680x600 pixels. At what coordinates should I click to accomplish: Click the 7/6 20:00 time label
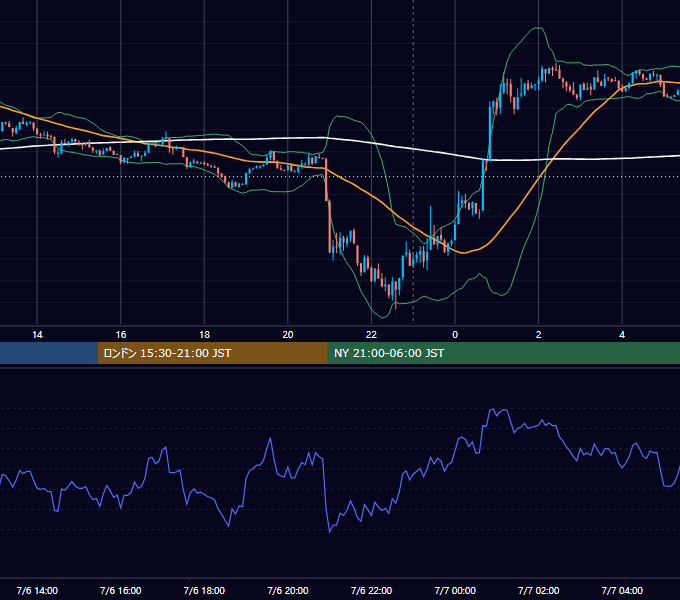[288, 590]
